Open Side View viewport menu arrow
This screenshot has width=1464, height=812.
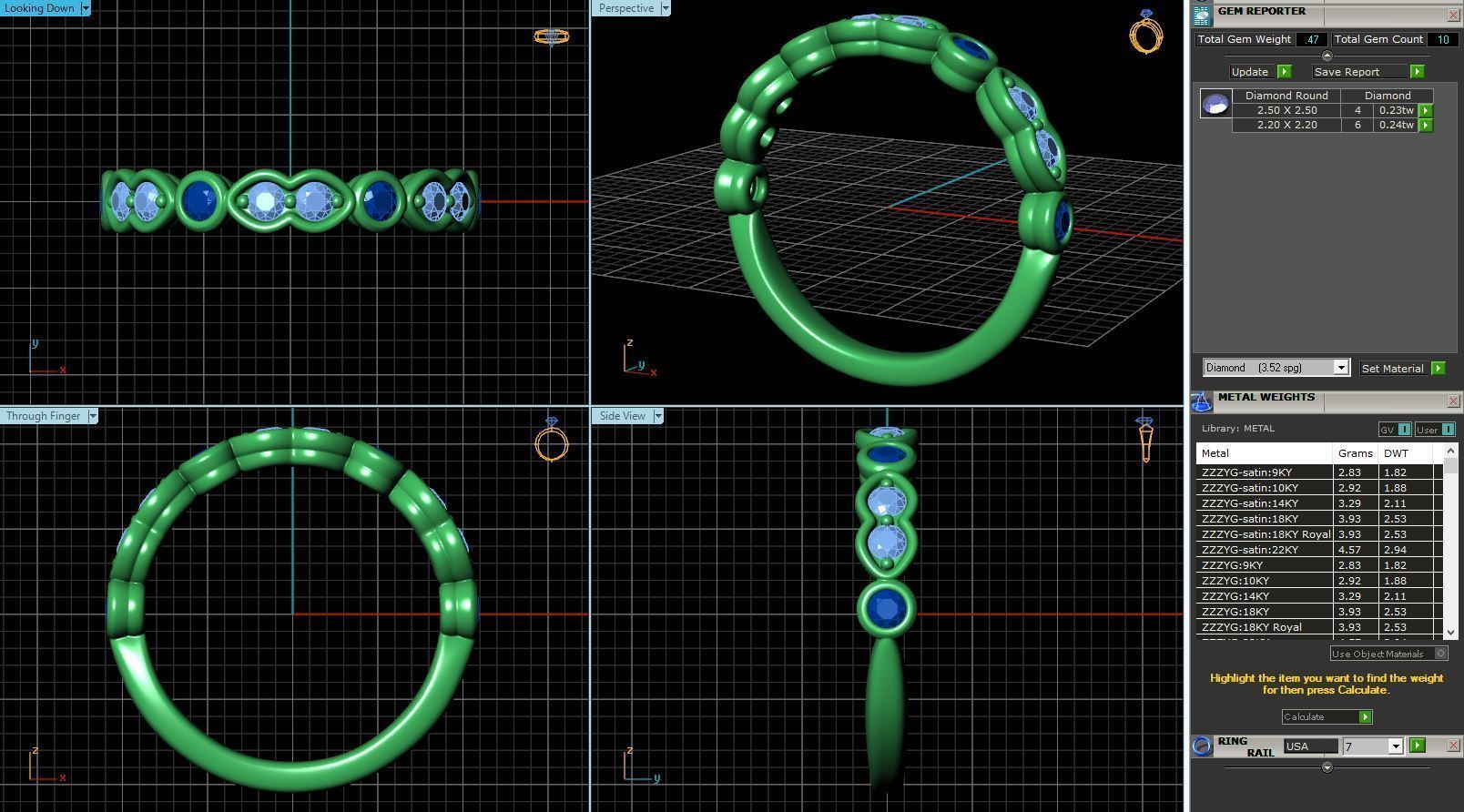pyautogui.click(x=658, y=416)
